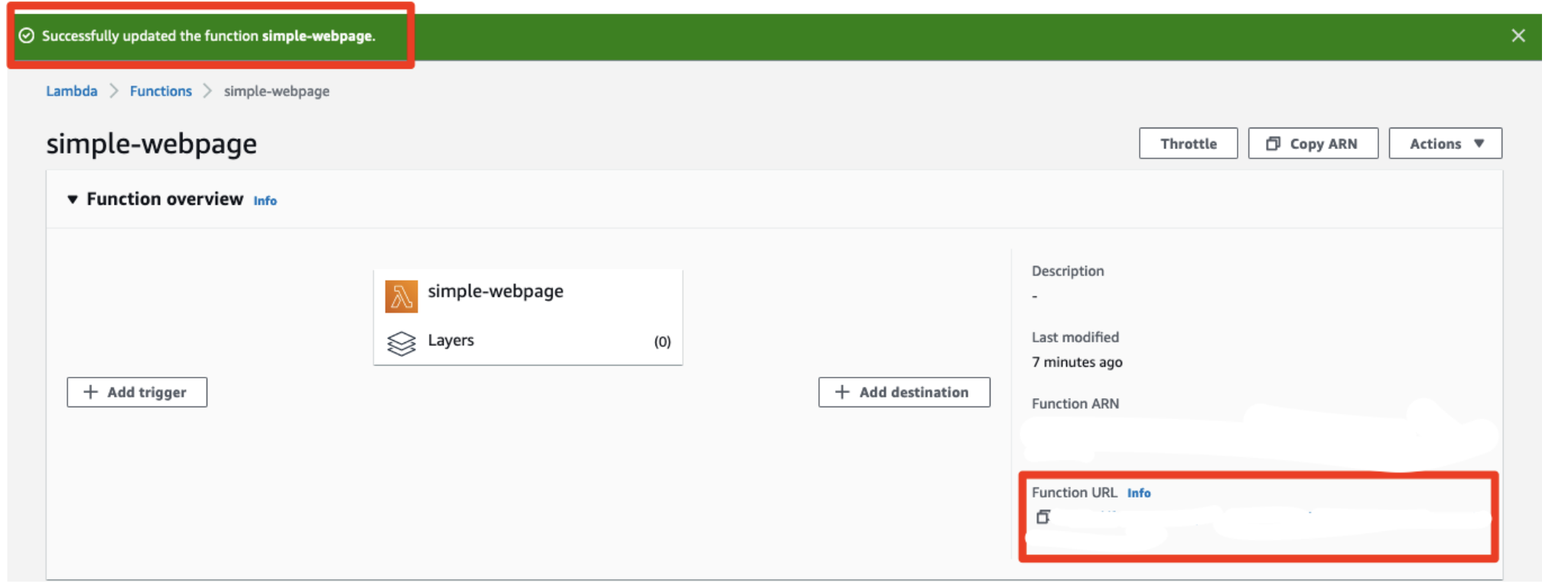
Task: Go to Lambda breadcrumb link
Action: [x=72, y=91]
